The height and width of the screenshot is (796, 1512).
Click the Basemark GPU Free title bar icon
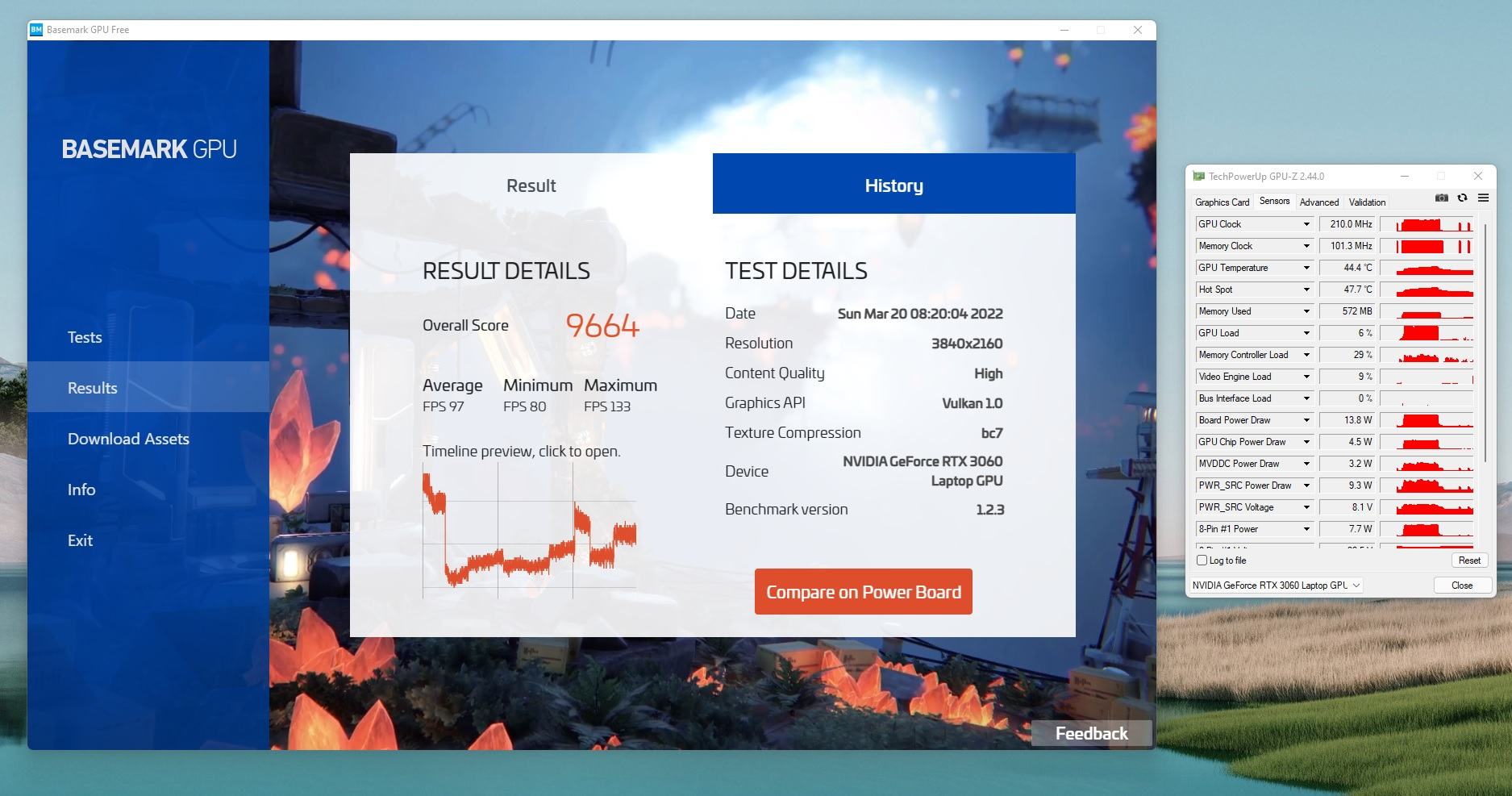click(x=35, y=30)
